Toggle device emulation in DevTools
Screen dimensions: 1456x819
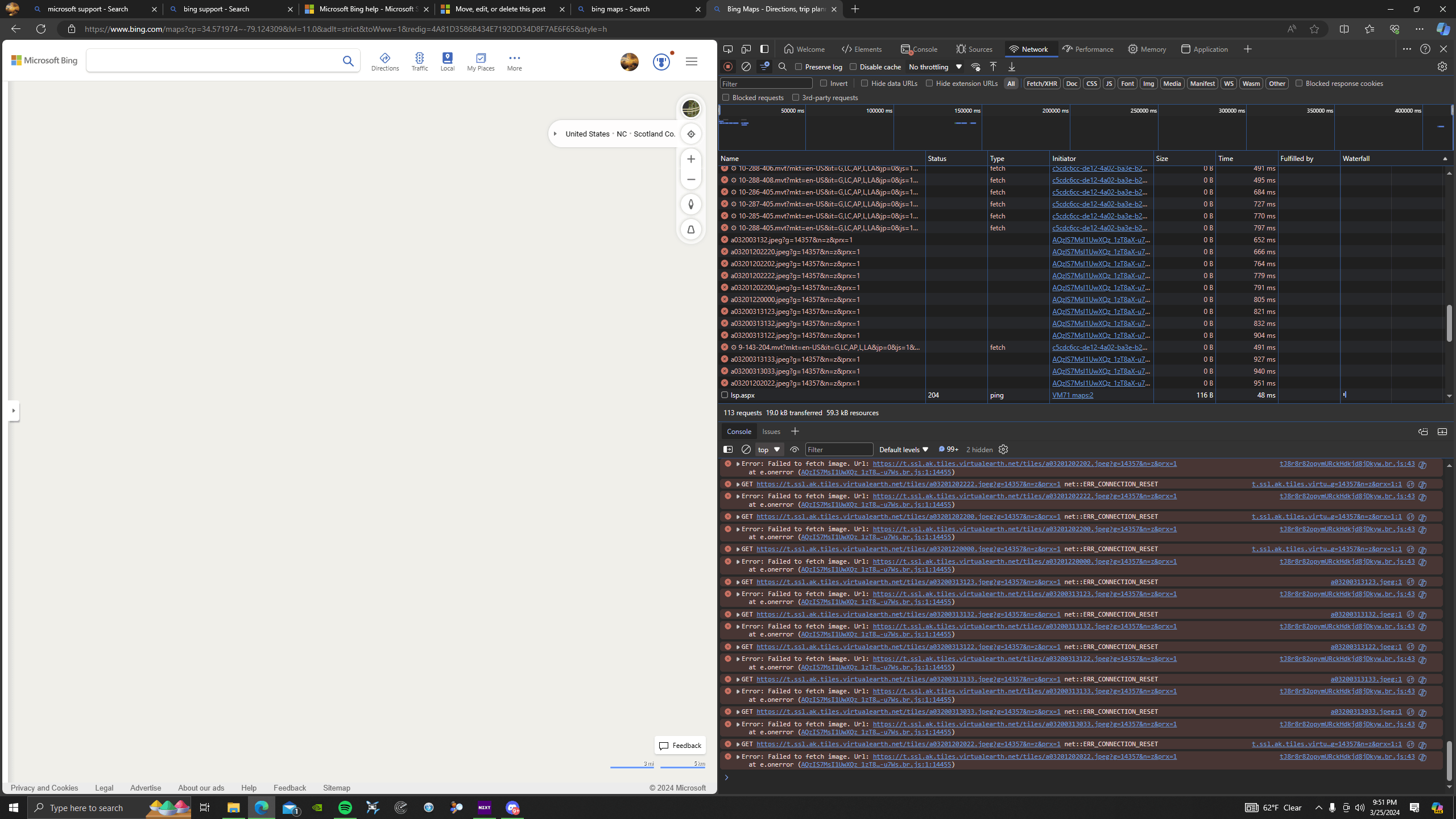[746, 49]
